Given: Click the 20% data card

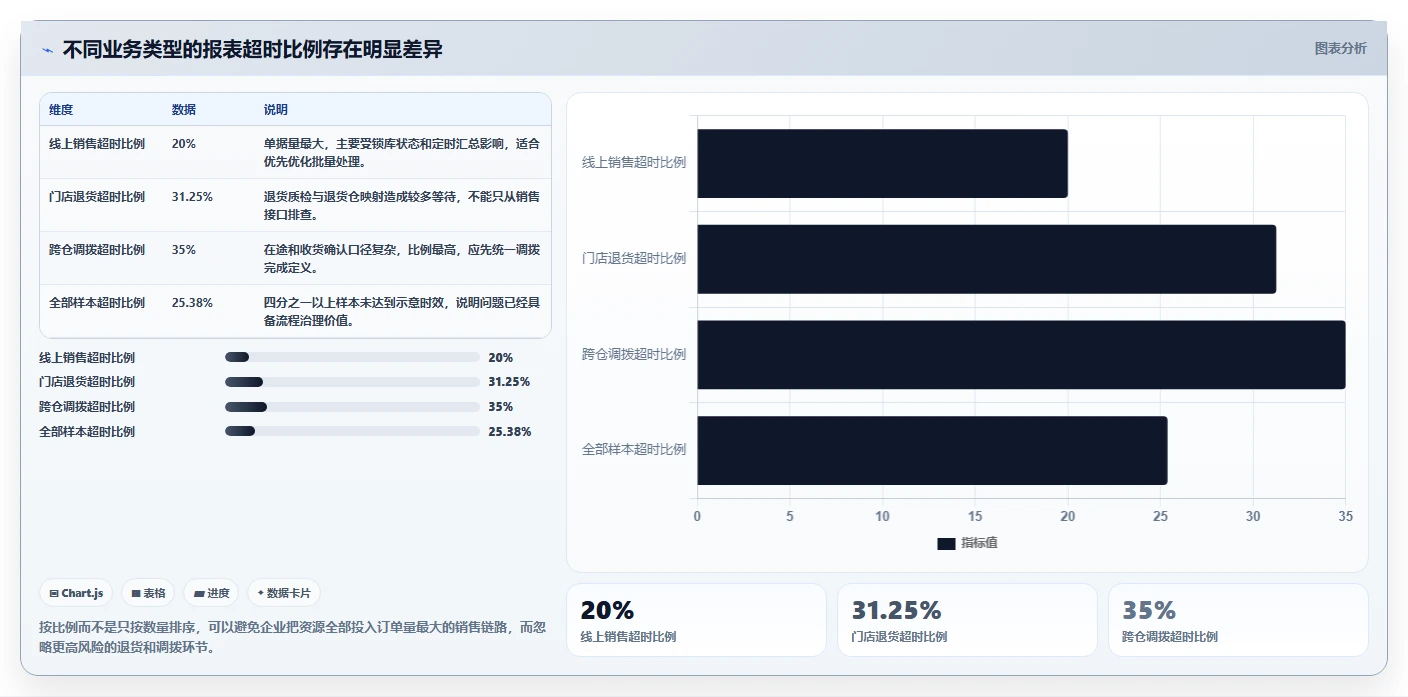Looking at the screenshot, I should (x=696, y=620).
